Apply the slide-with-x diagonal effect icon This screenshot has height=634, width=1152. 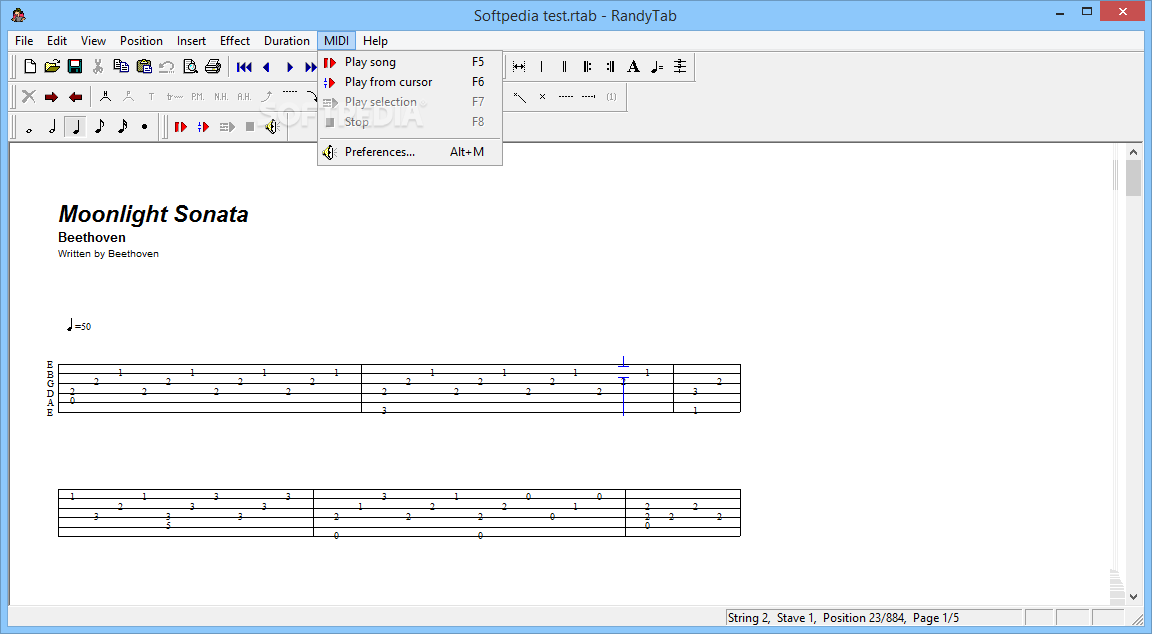[x=519, y=96]
